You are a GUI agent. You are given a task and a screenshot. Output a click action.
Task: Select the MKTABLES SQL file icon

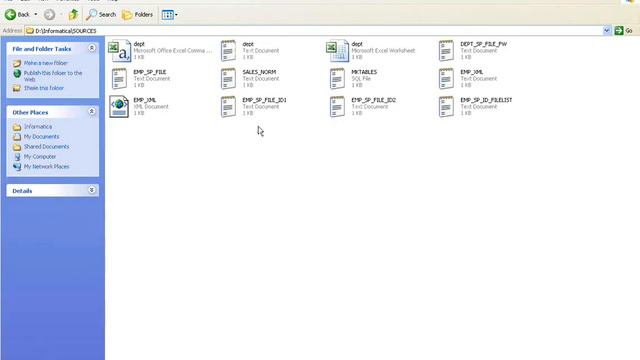click(337, 78)
